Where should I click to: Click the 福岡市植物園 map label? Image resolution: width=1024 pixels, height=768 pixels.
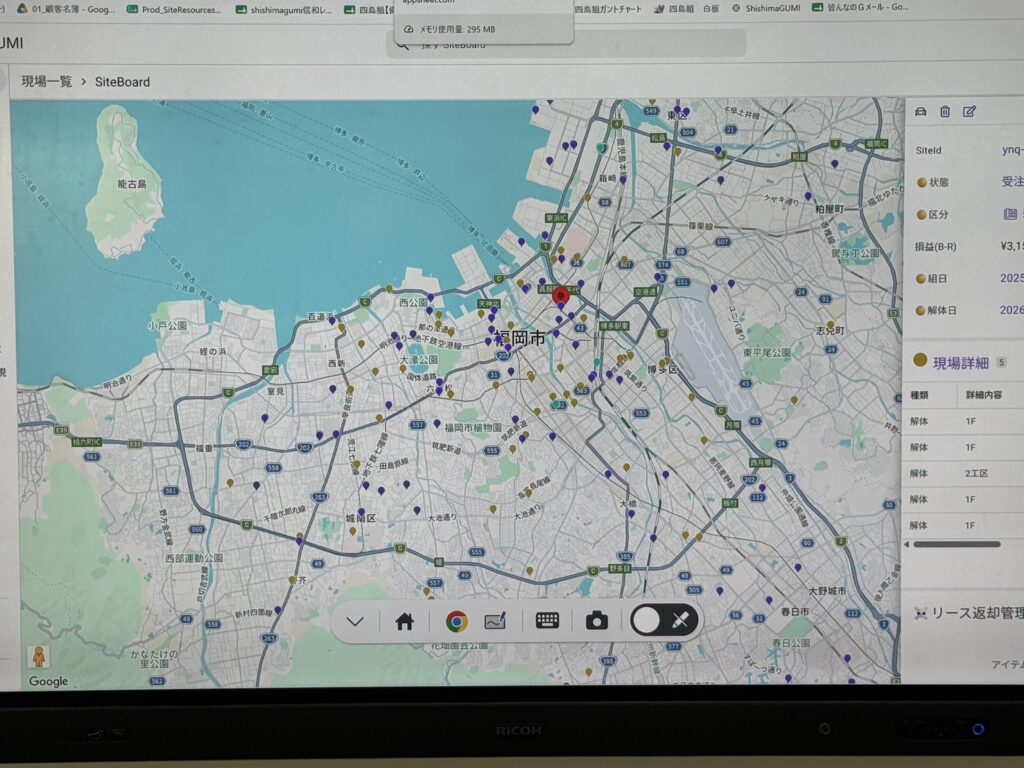[473, 428]
